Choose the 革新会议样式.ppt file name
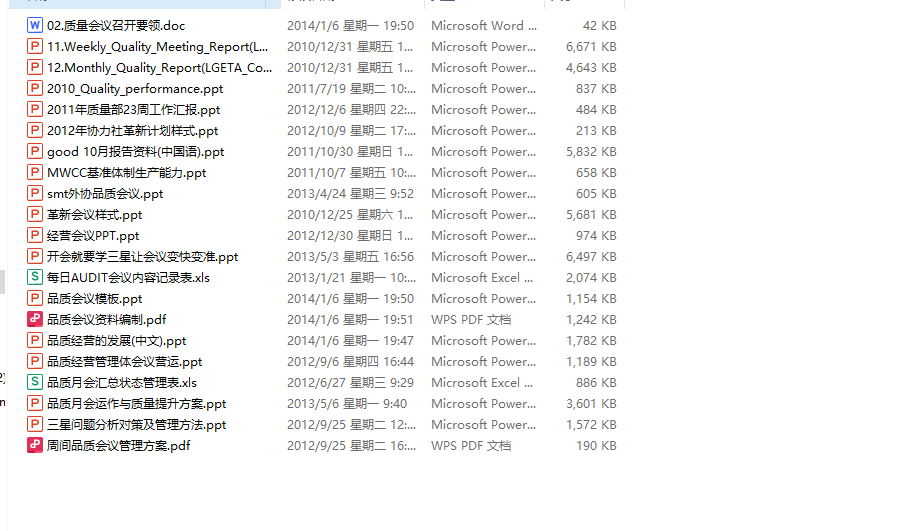Image resolution: width=899 pixels, height=531 pixels. [x=94, y=215]
